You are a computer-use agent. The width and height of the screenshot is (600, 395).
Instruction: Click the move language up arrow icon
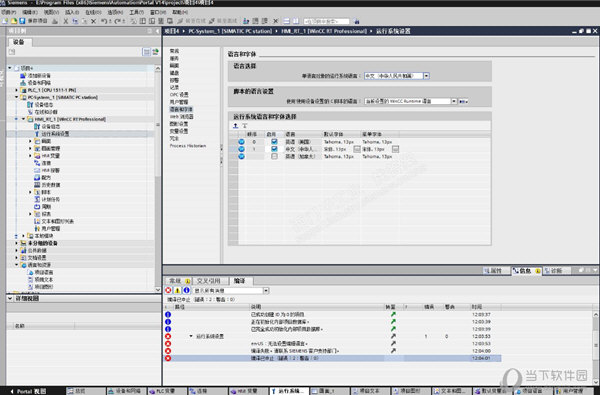coord(235,126)
